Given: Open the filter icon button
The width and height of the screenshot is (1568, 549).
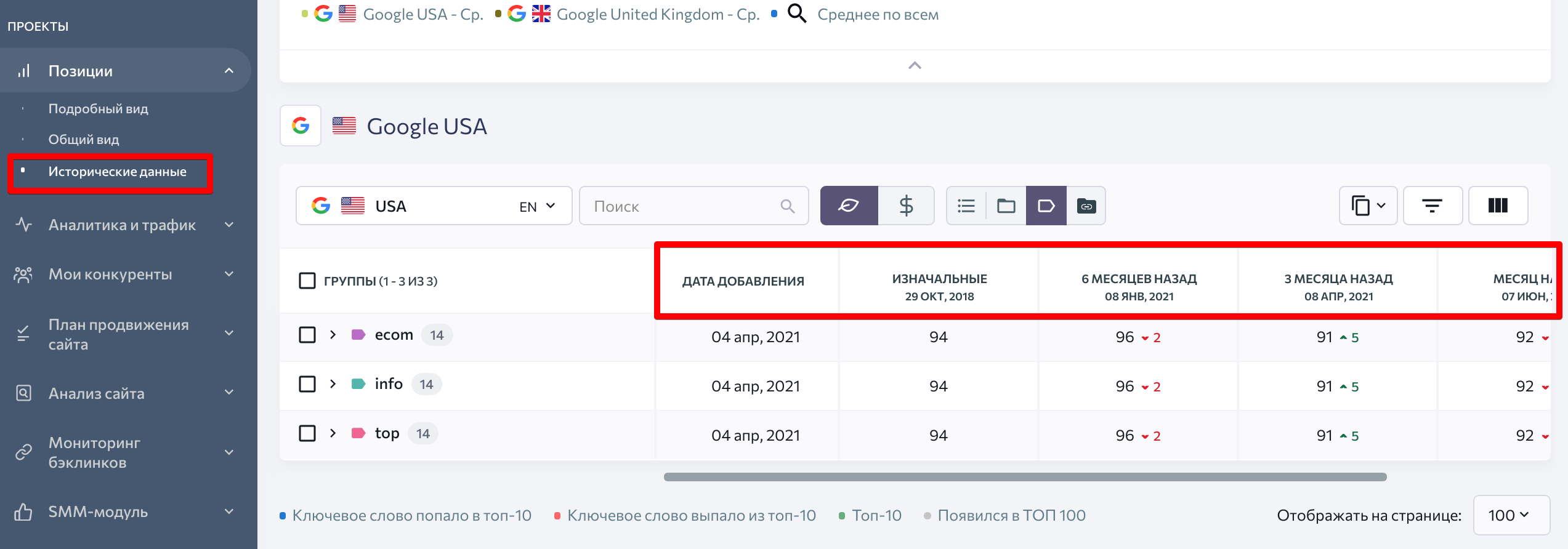Looking at the screenshot, I should [x=1433, y=206].
